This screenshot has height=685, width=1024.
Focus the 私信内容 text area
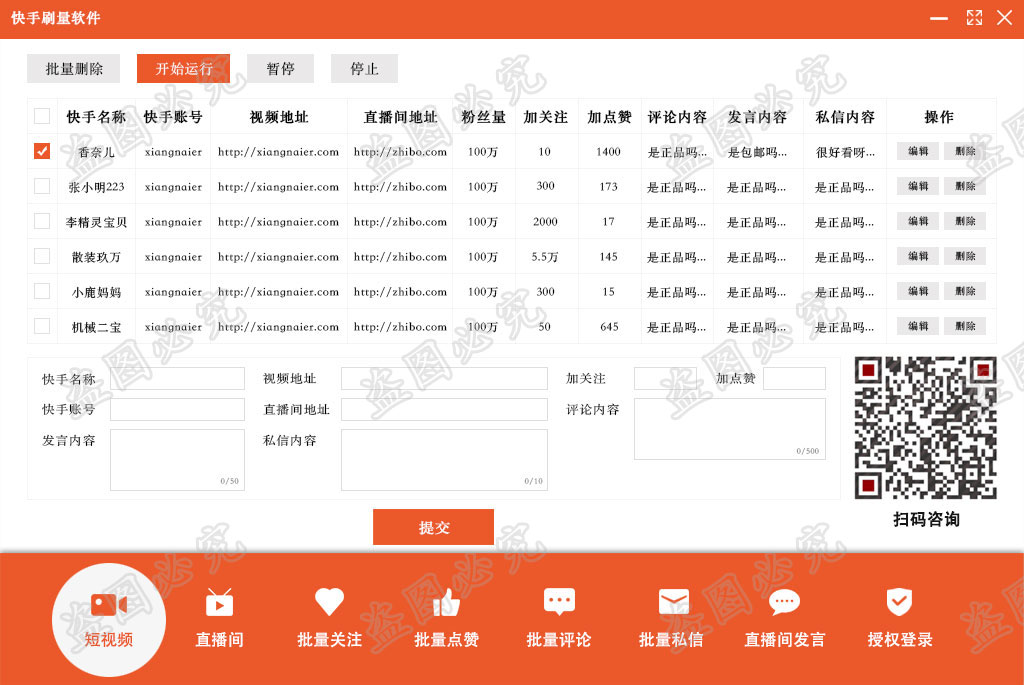point(444,460)
